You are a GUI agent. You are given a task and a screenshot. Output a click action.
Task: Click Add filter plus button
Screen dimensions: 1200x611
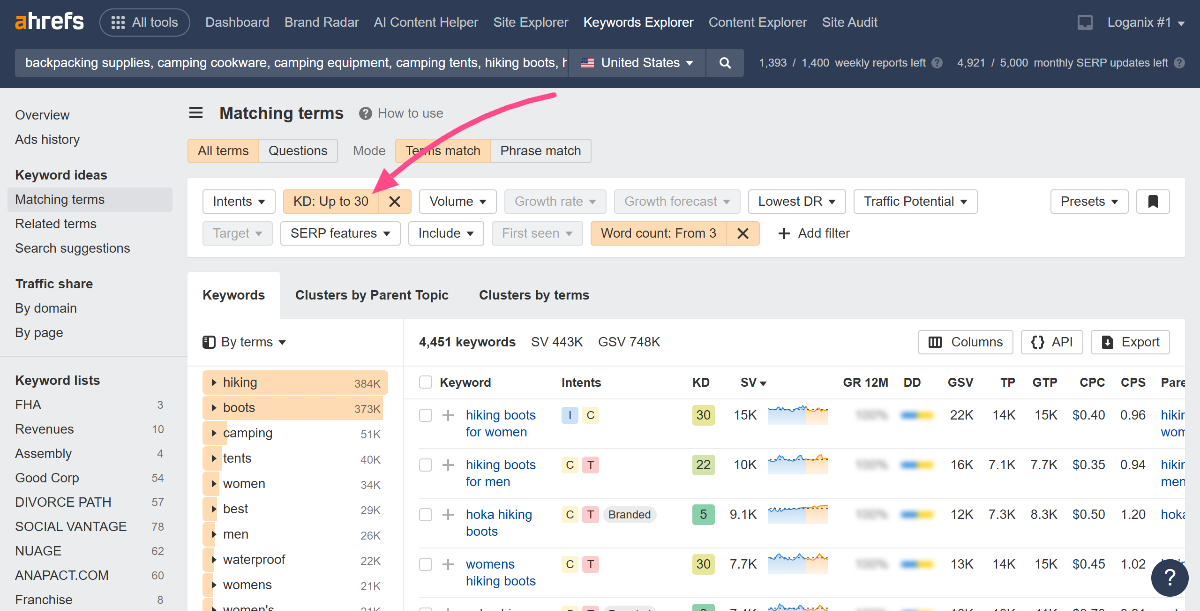point(813,233)
